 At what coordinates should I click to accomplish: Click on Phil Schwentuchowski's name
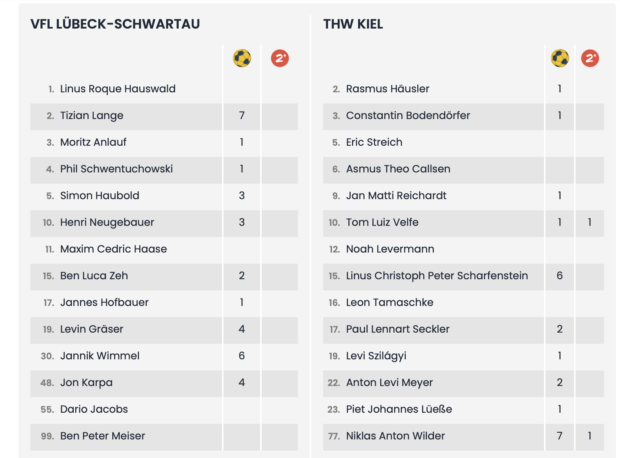[116, 169]
